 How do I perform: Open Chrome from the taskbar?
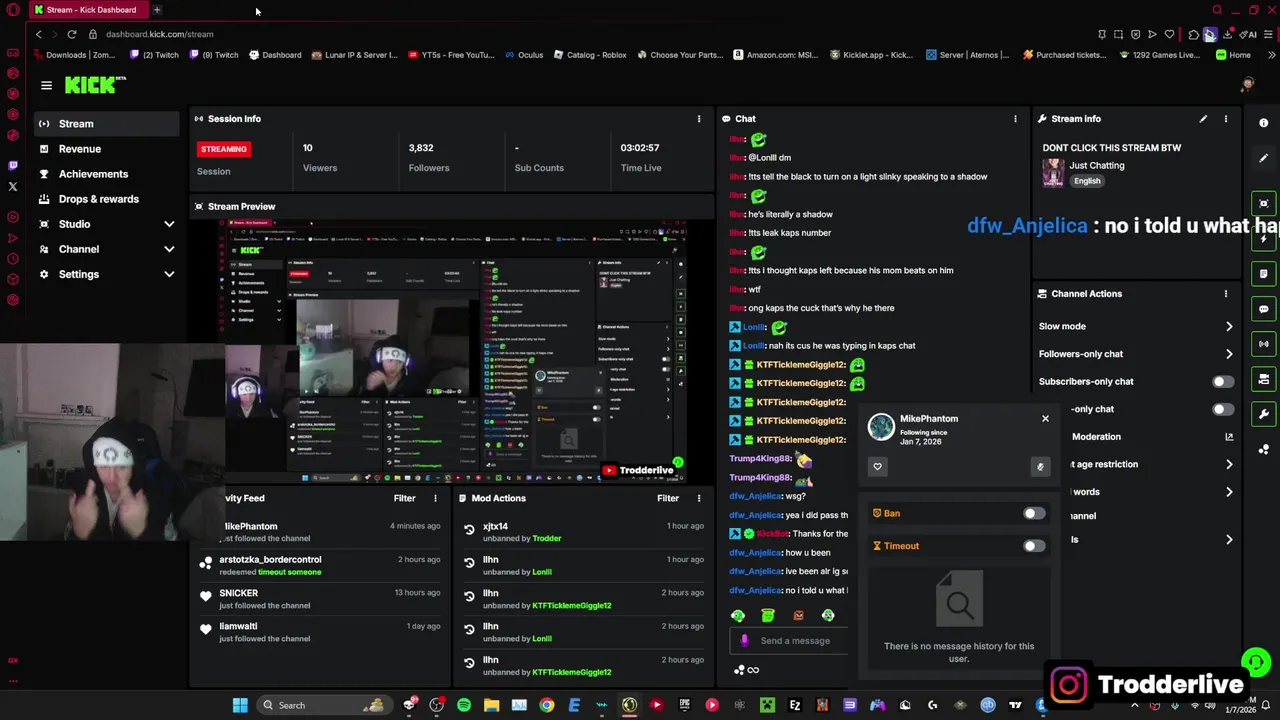pyautogui.click(x=546, y=705)
